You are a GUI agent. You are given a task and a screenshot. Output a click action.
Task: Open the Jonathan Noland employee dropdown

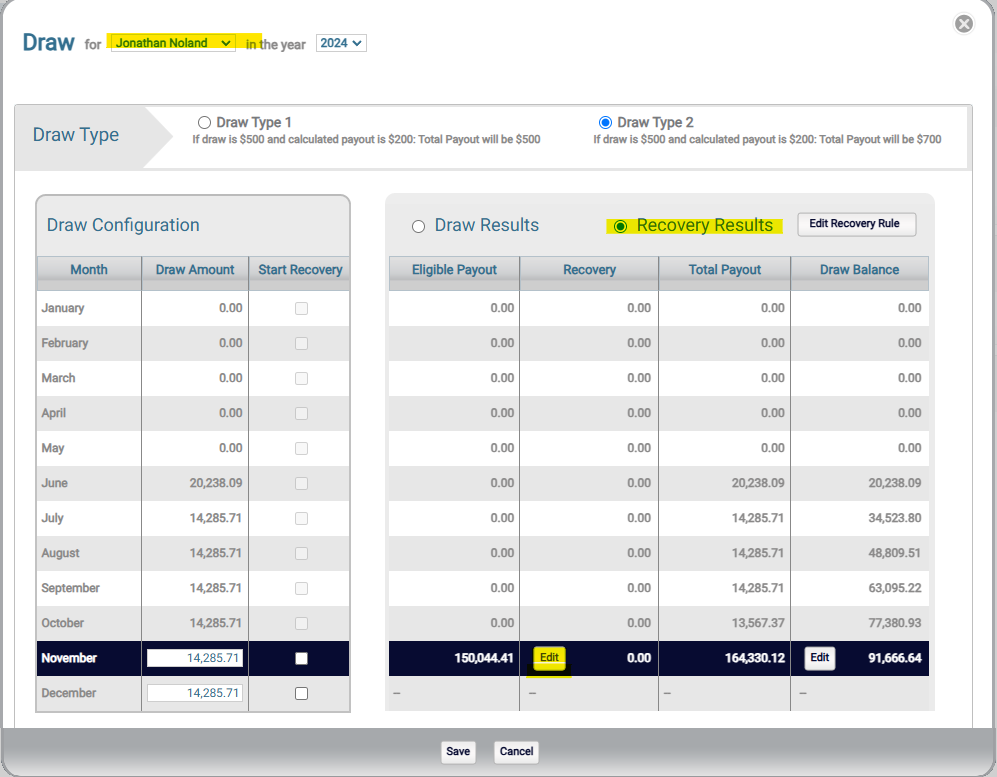[173, 43]
